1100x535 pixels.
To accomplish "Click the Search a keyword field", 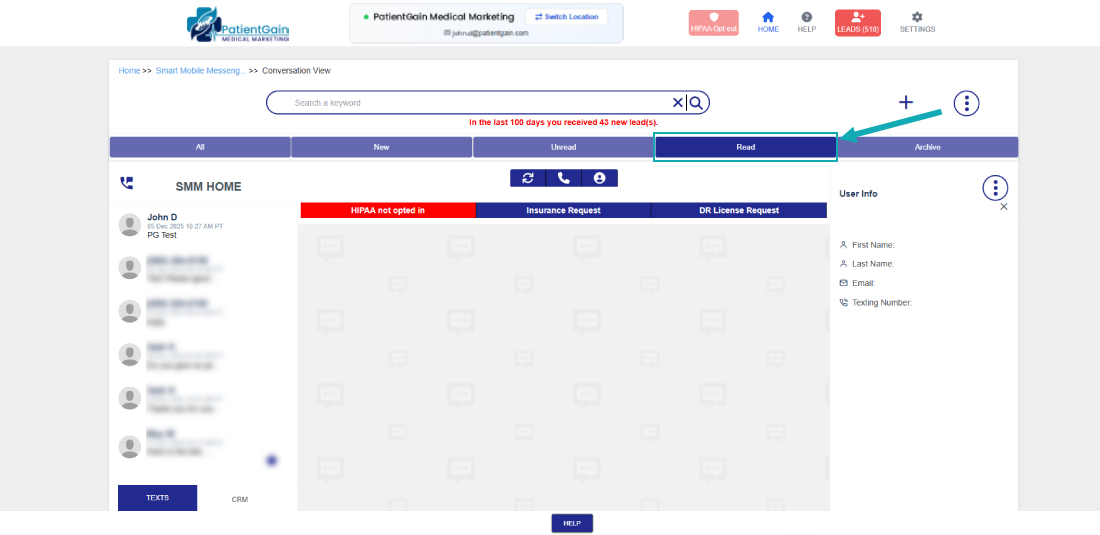I will tap(480, 103).
